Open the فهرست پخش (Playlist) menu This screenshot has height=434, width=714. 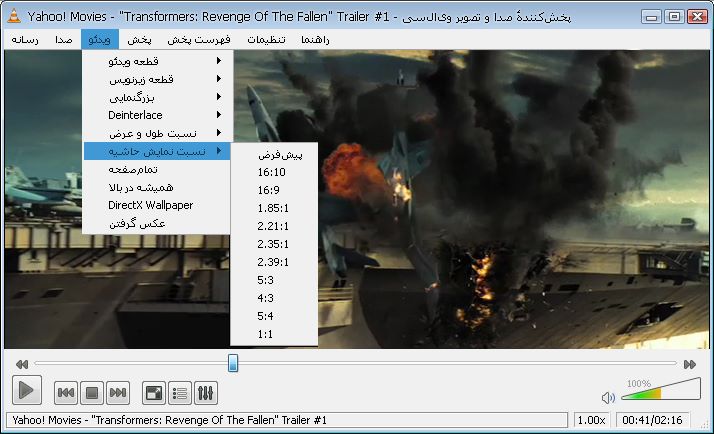point(199,40)
